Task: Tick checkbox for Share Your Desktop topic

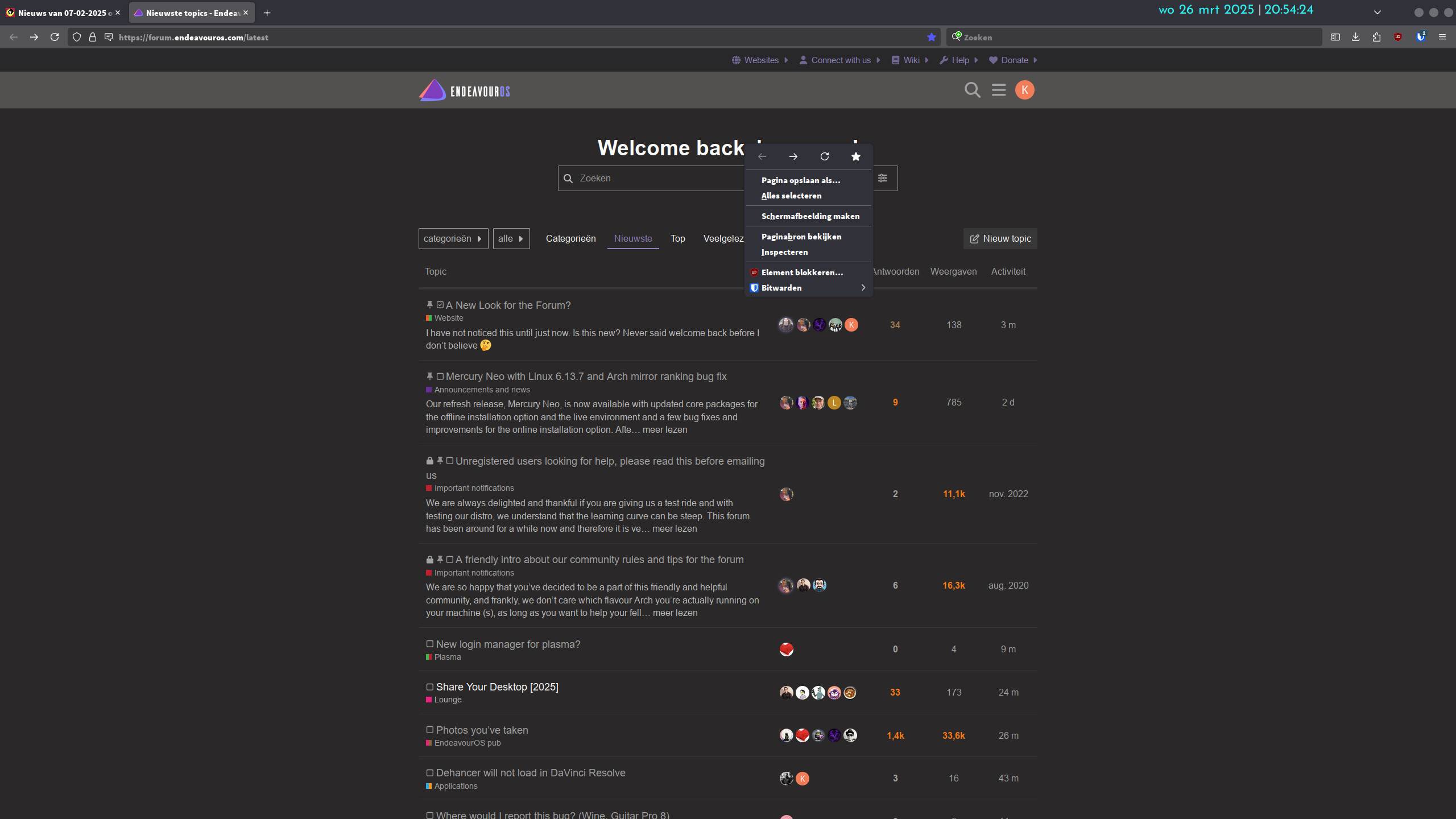Action: pyautogui.click(x=430, y=687)
